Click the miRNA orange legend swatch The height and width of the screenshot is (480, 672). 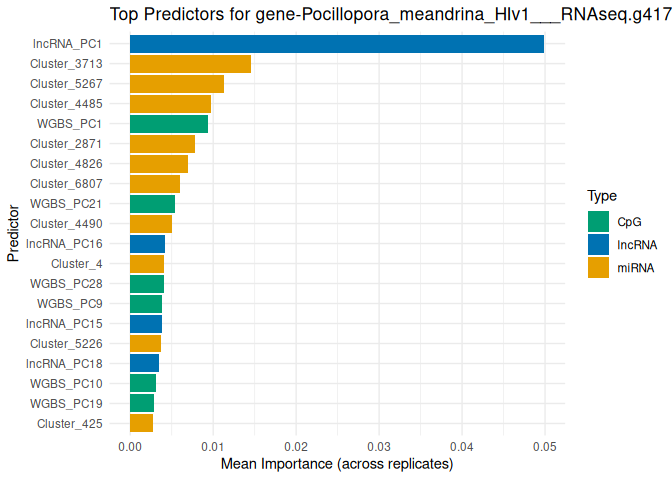pyautogui.click(x=599, y=267)
